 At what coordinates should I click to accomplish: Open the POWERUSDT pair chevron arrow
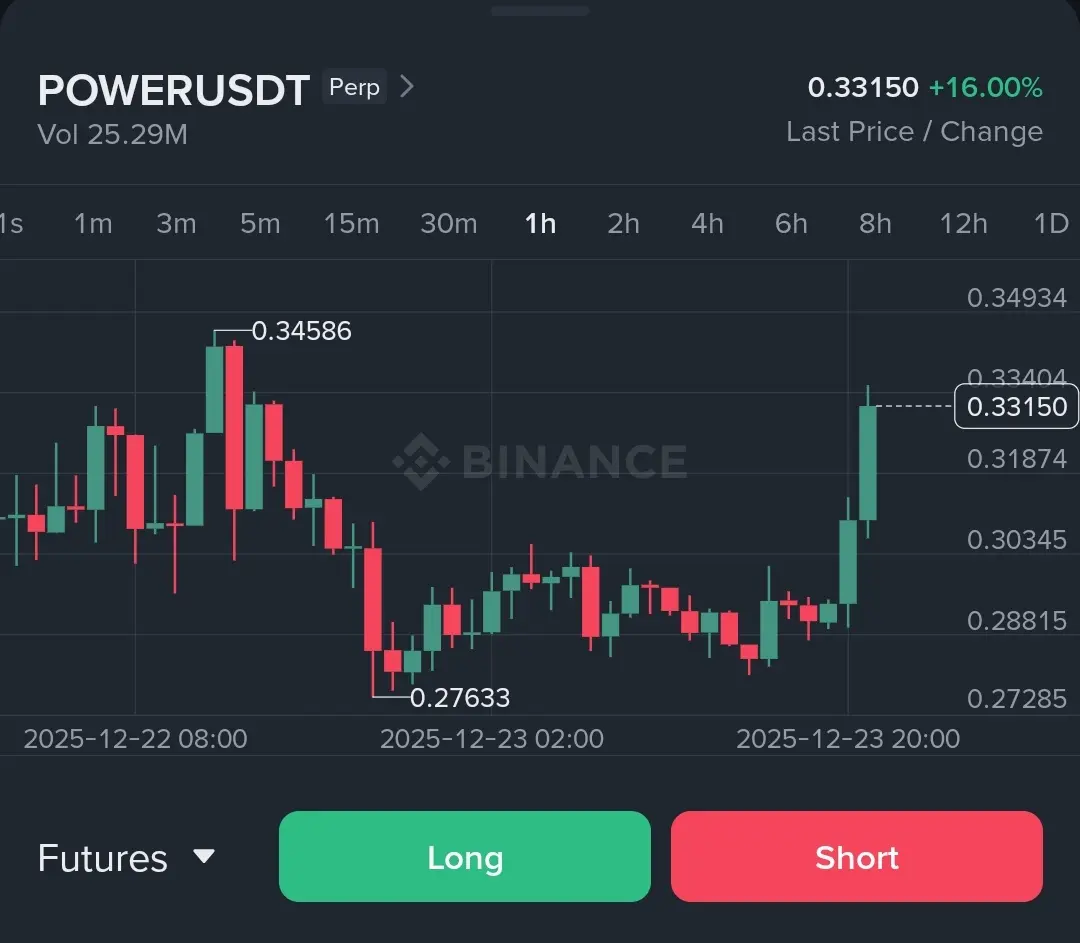407,87
